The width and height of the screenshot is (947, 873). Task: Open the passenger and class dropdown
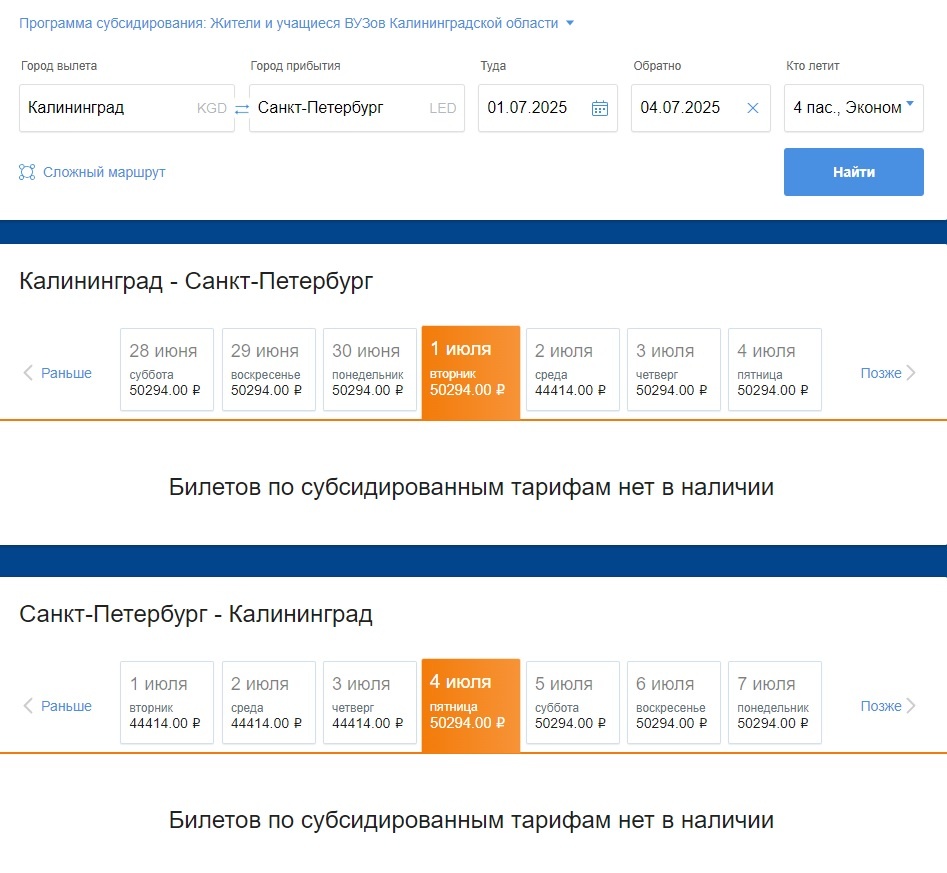pyautogui.click(x=853, y=107)
